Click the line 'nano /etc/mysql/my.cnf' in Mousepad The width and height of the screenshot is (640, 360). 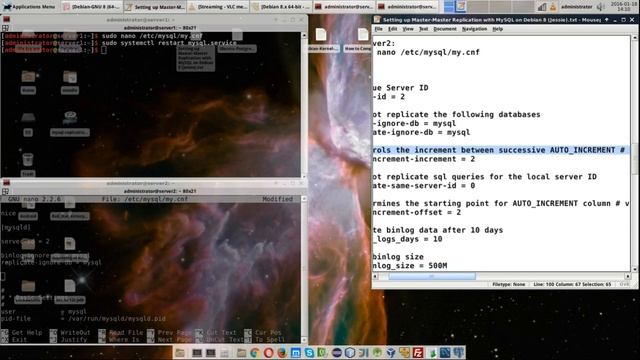428,52
